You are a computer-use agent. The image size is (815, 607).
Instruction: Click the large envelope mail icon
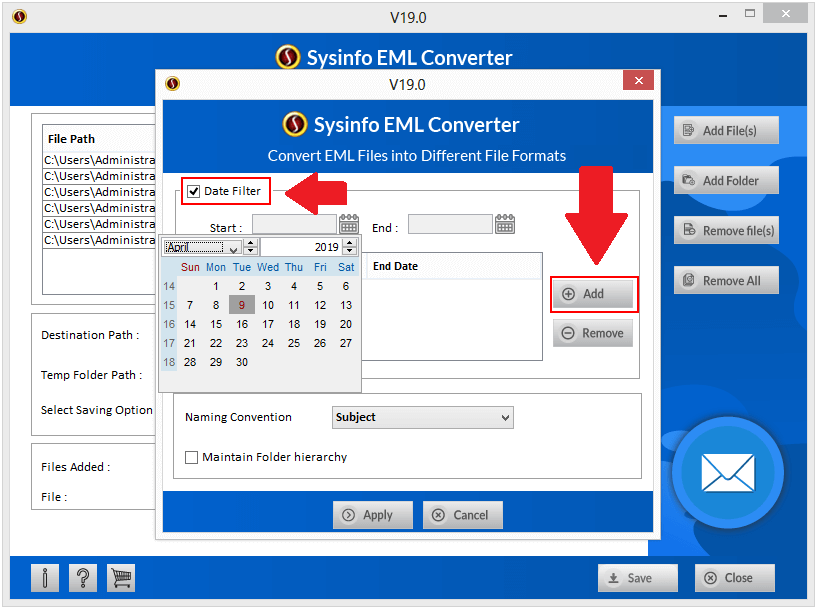point(728,472)
